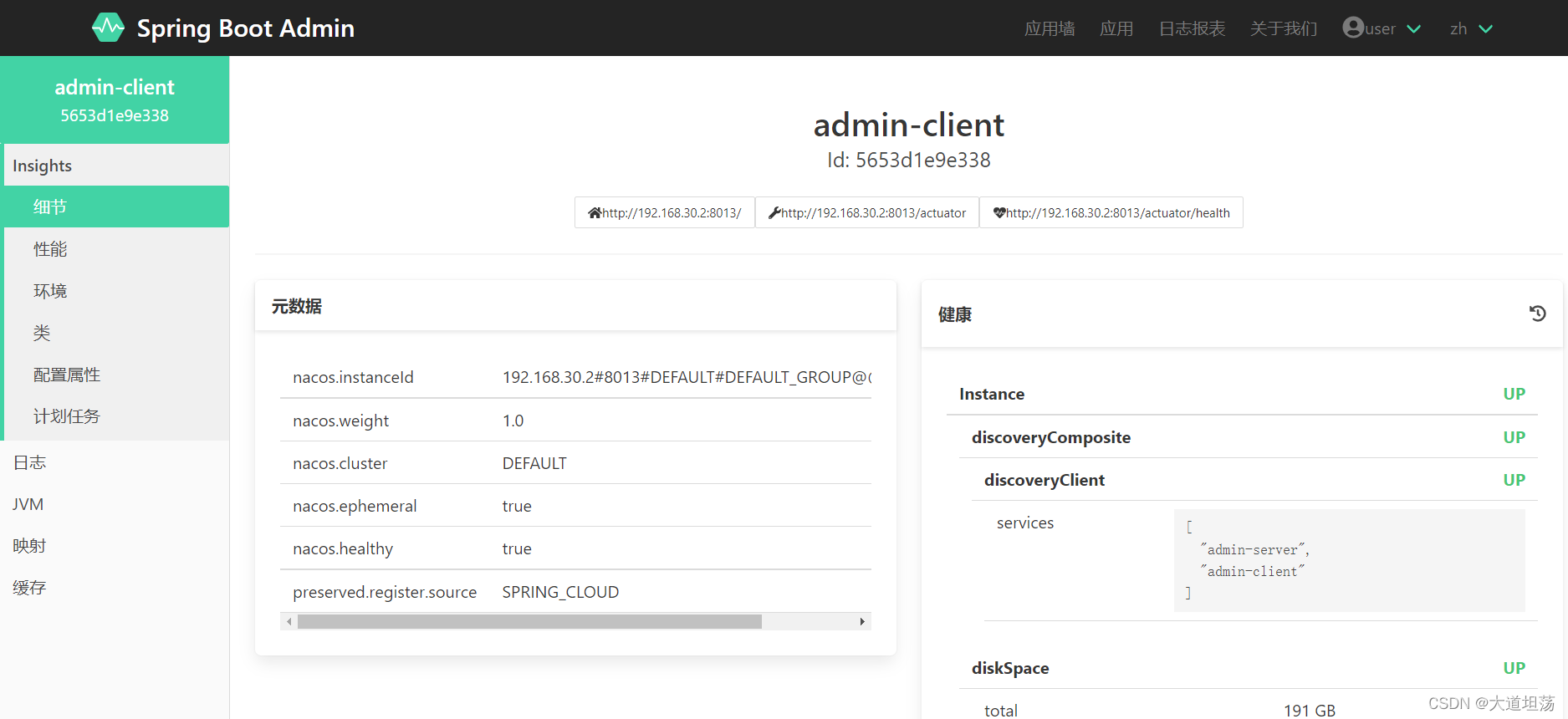This screenshot has width=1568, height=719.
Task: Click the Id: 5653d1e9e338 subtitle
Action: coord(908,160)
